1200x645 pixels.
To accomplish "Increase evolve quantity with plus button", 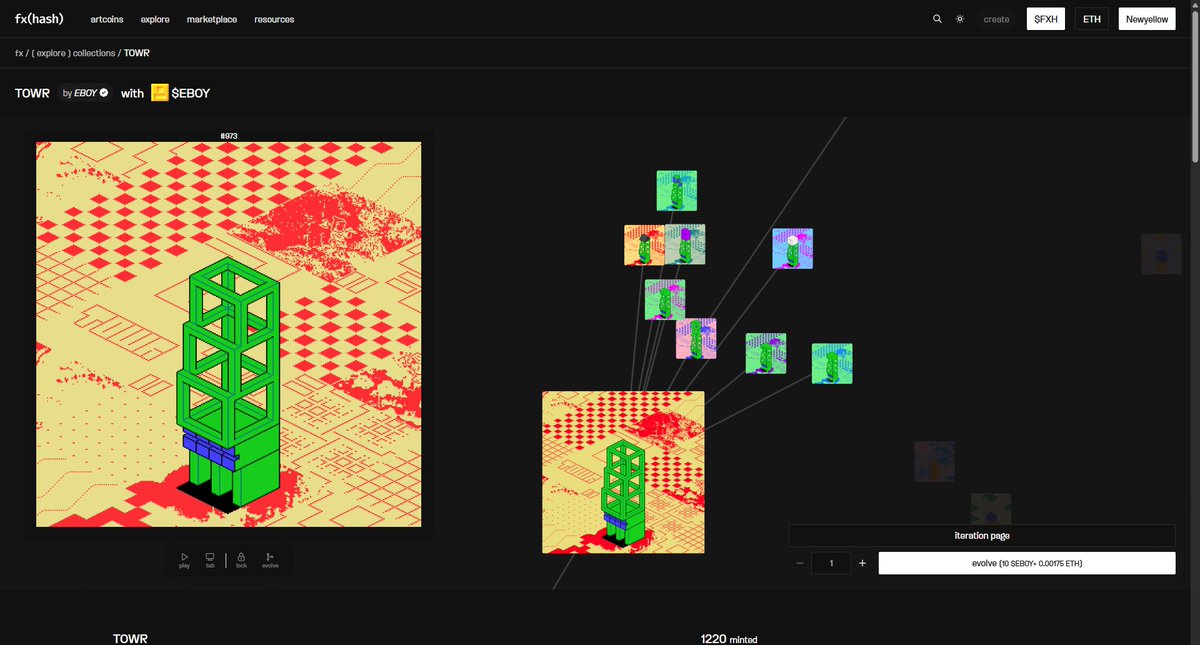I will pyautogui.click(x=862, y=563).
